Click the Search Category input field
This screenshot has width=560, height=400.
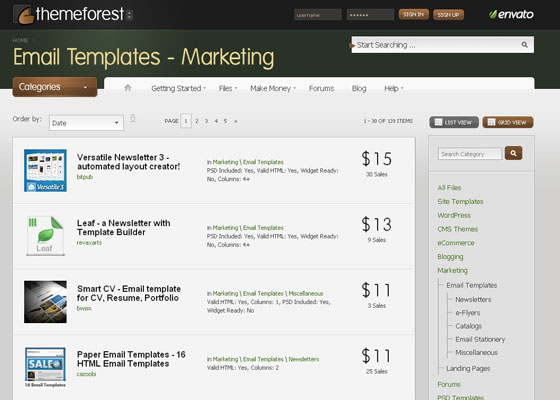[470, 154]
